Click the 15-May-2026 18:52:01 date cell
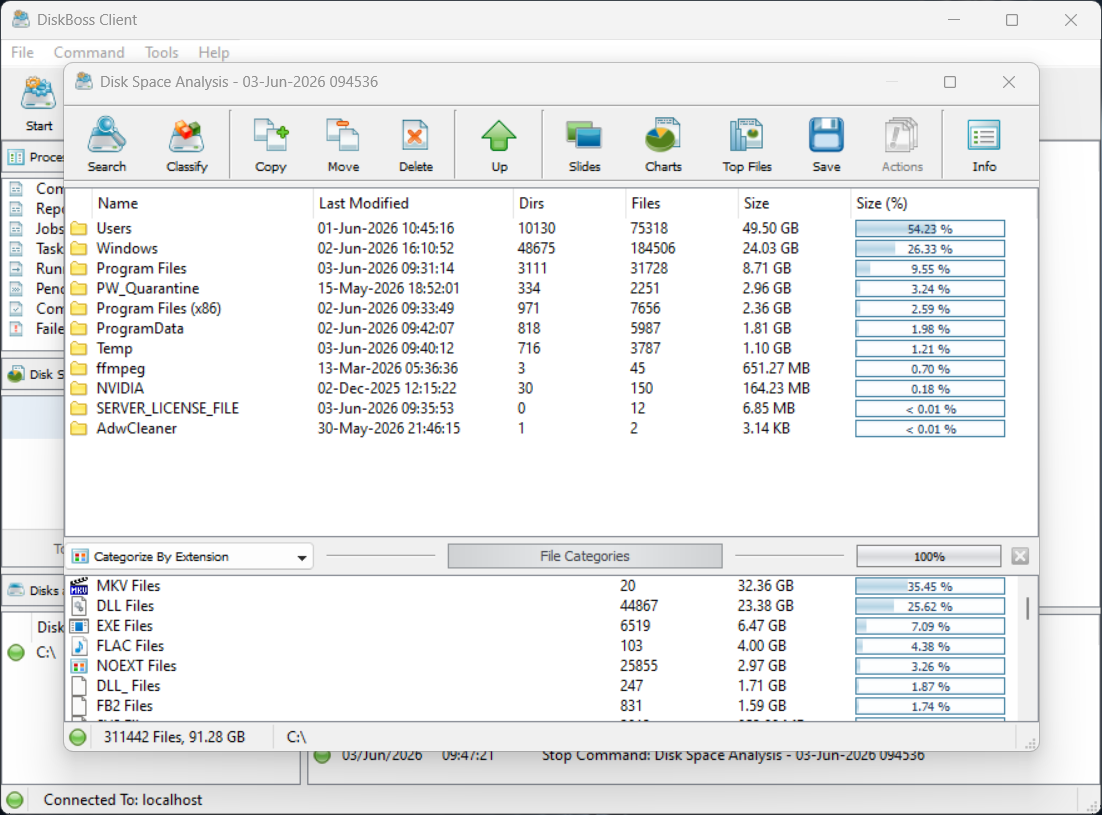The width and height of the screenshot is (1102, 815). pos(388,289)
